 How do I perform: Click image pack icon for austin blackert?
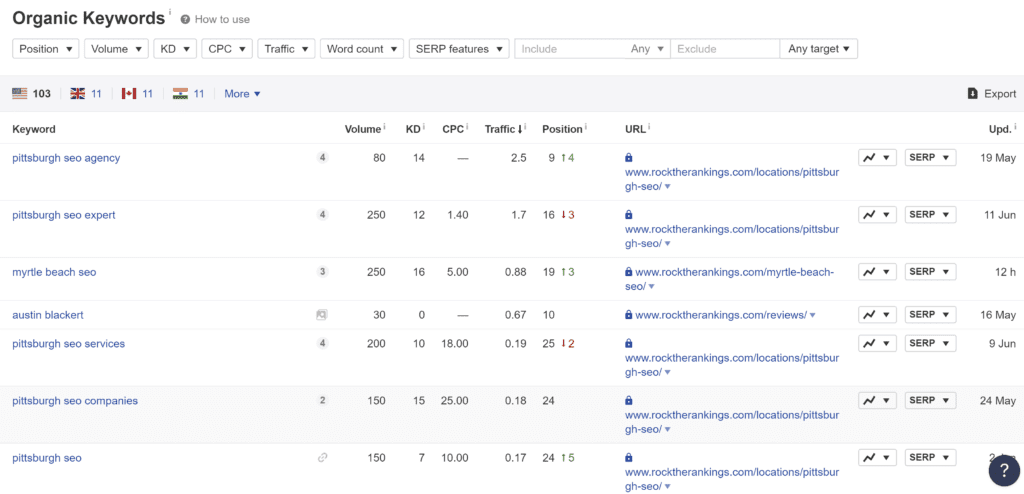[321, 315]
